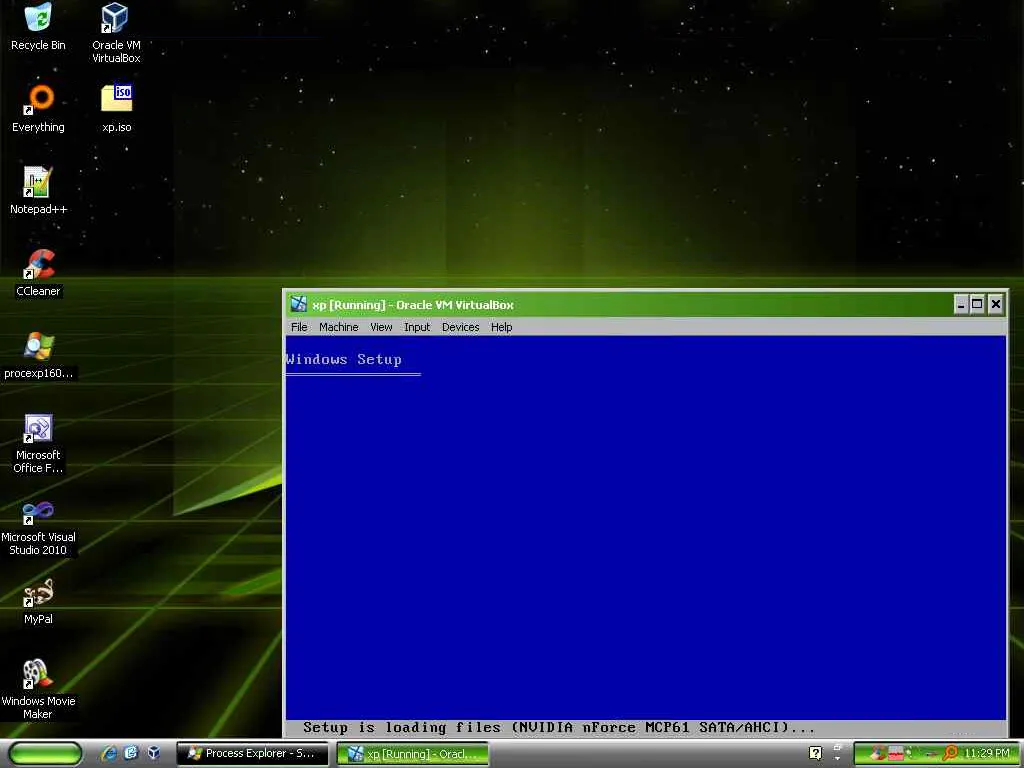
Task: Open the View menu in VirtualBox
Action: tap(381, 327)
